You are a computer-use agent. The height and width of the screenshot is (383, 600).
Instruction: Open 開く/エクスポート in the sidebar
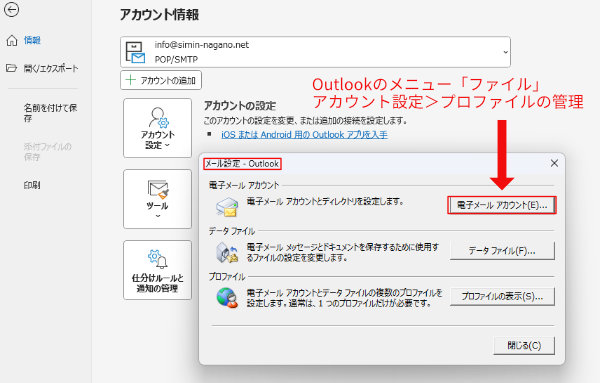point(51,68)
